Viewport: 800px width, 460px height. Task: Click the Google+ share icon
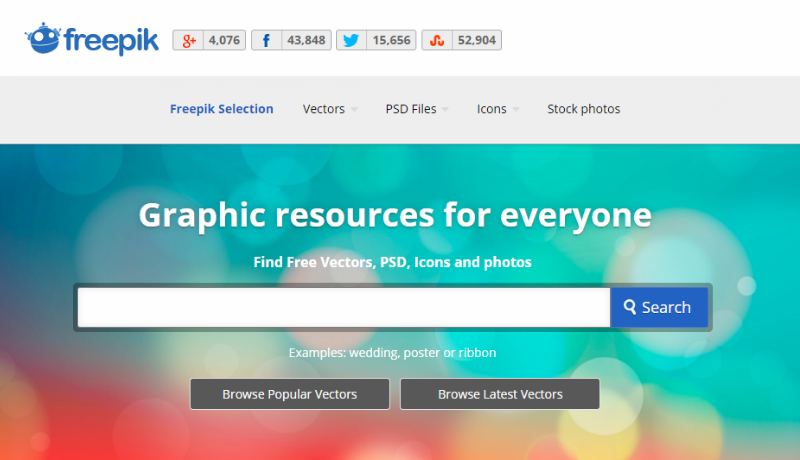188,40
